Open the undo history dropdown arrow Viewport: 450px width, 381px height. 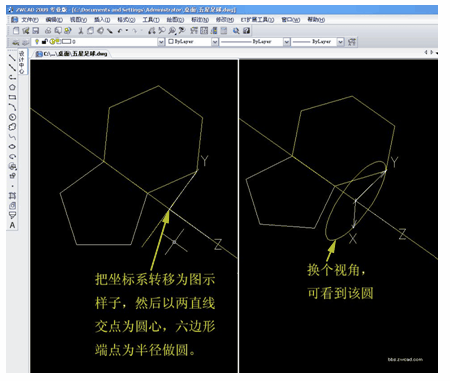pyautogui.click(x=127, y=31)
